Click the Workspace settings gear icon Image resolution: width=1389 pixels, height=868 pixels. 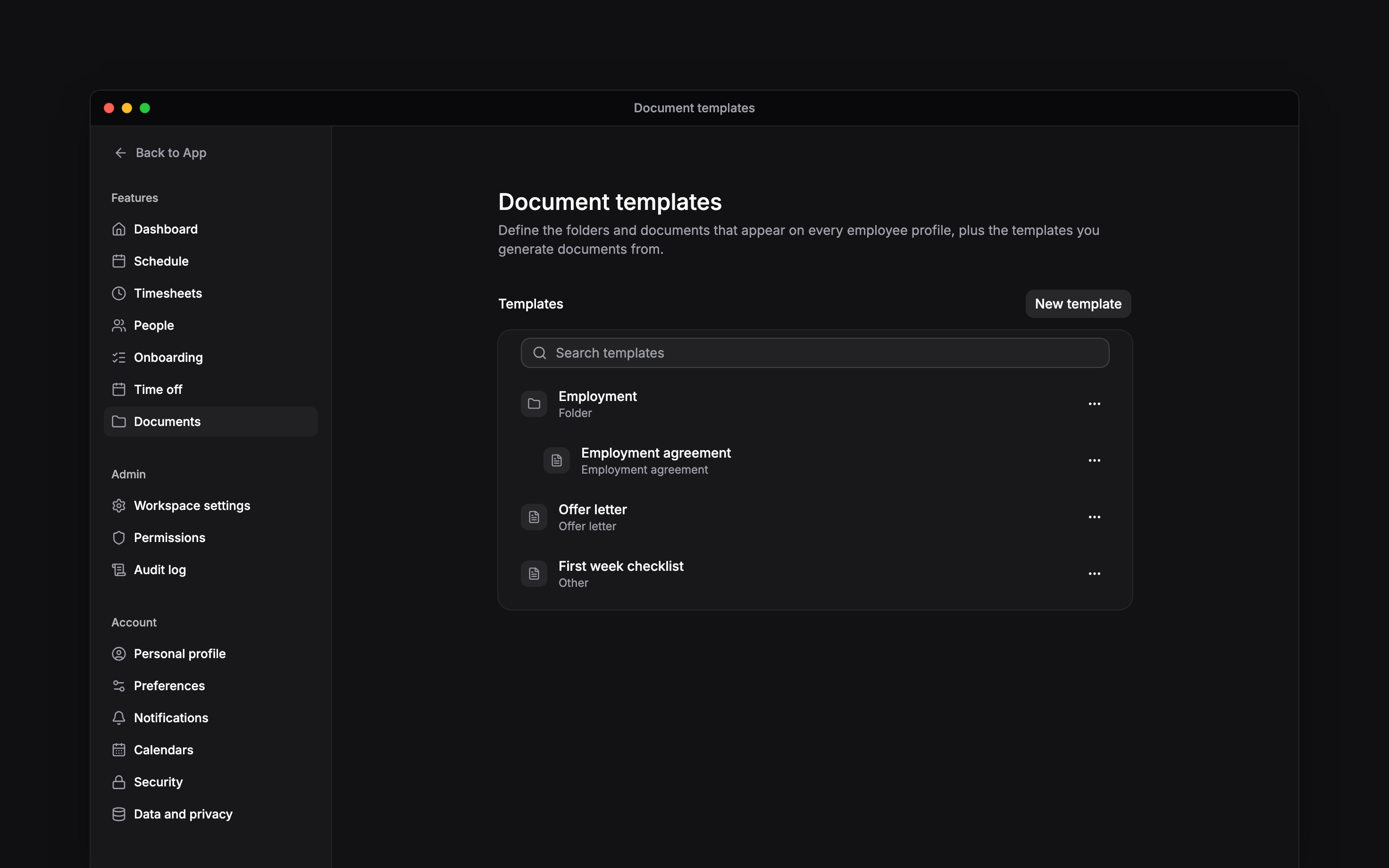tap(119, 506)
